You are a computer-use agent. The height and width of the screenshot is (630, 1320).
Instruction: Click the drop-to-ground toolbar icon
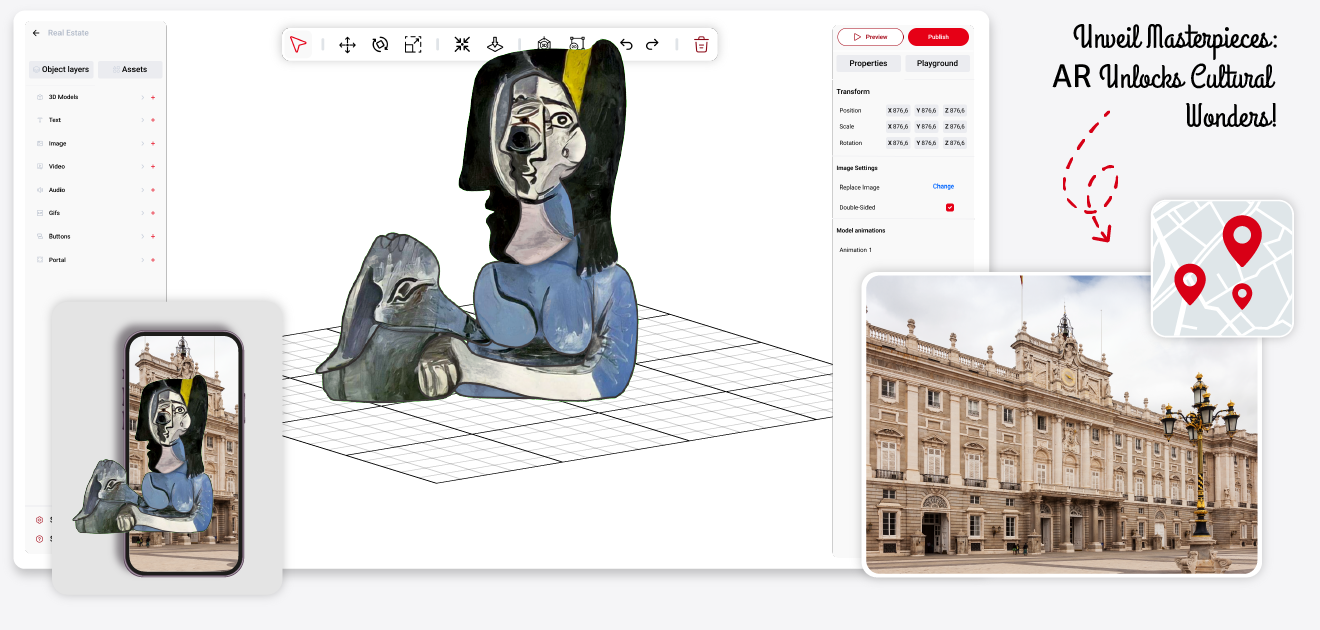click(x=496, y=44)
